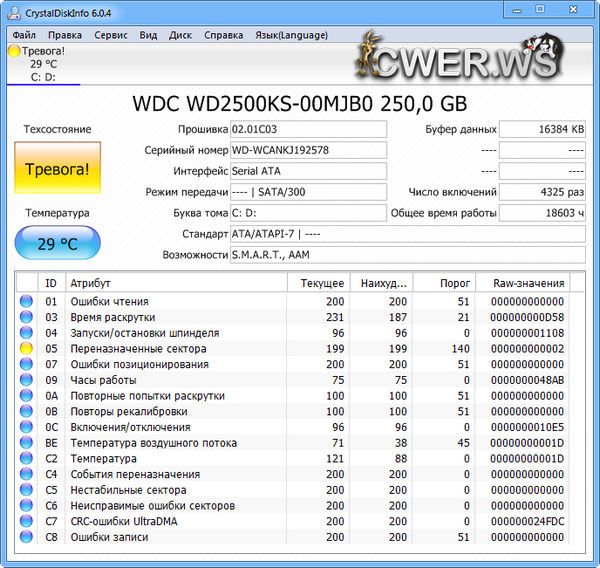Click the 29 °C temperature button
This screenshot has width=600, height=568.
point(58,243)
